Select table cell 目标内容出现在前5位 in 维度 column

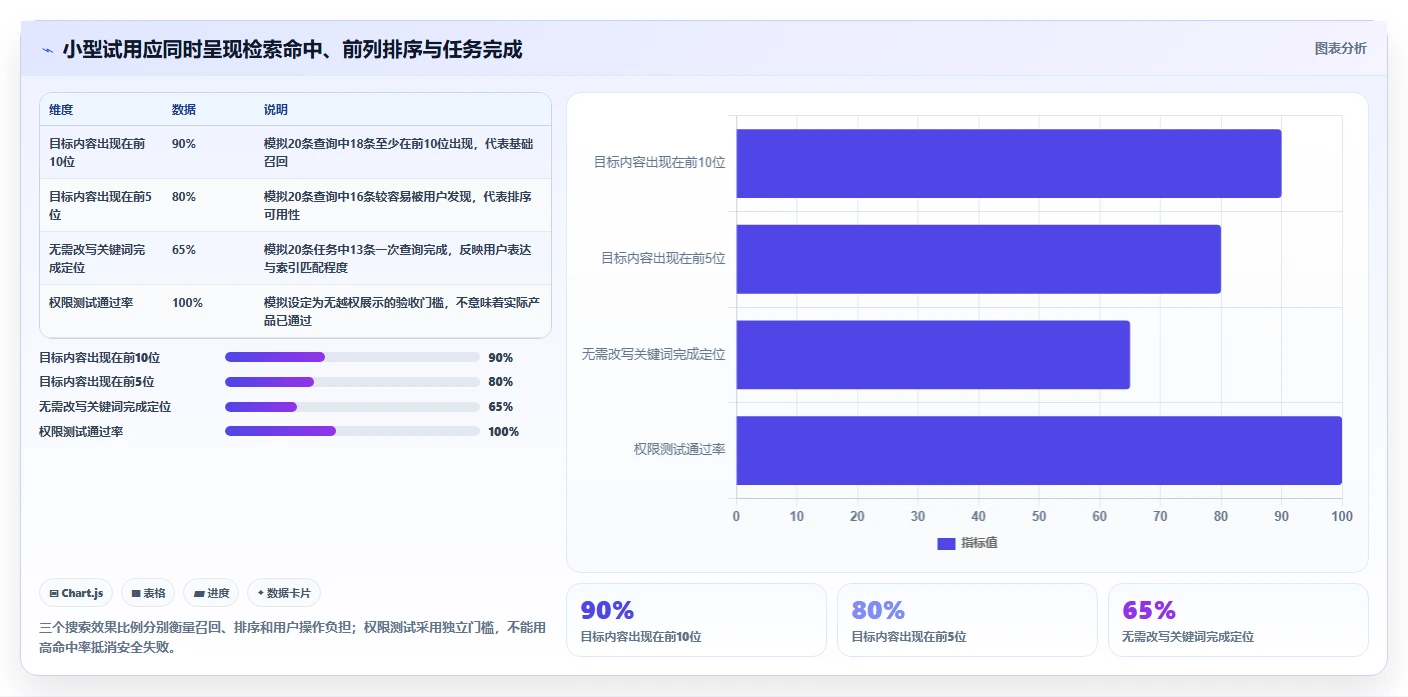pyautogui.click(x=100, y=205)
